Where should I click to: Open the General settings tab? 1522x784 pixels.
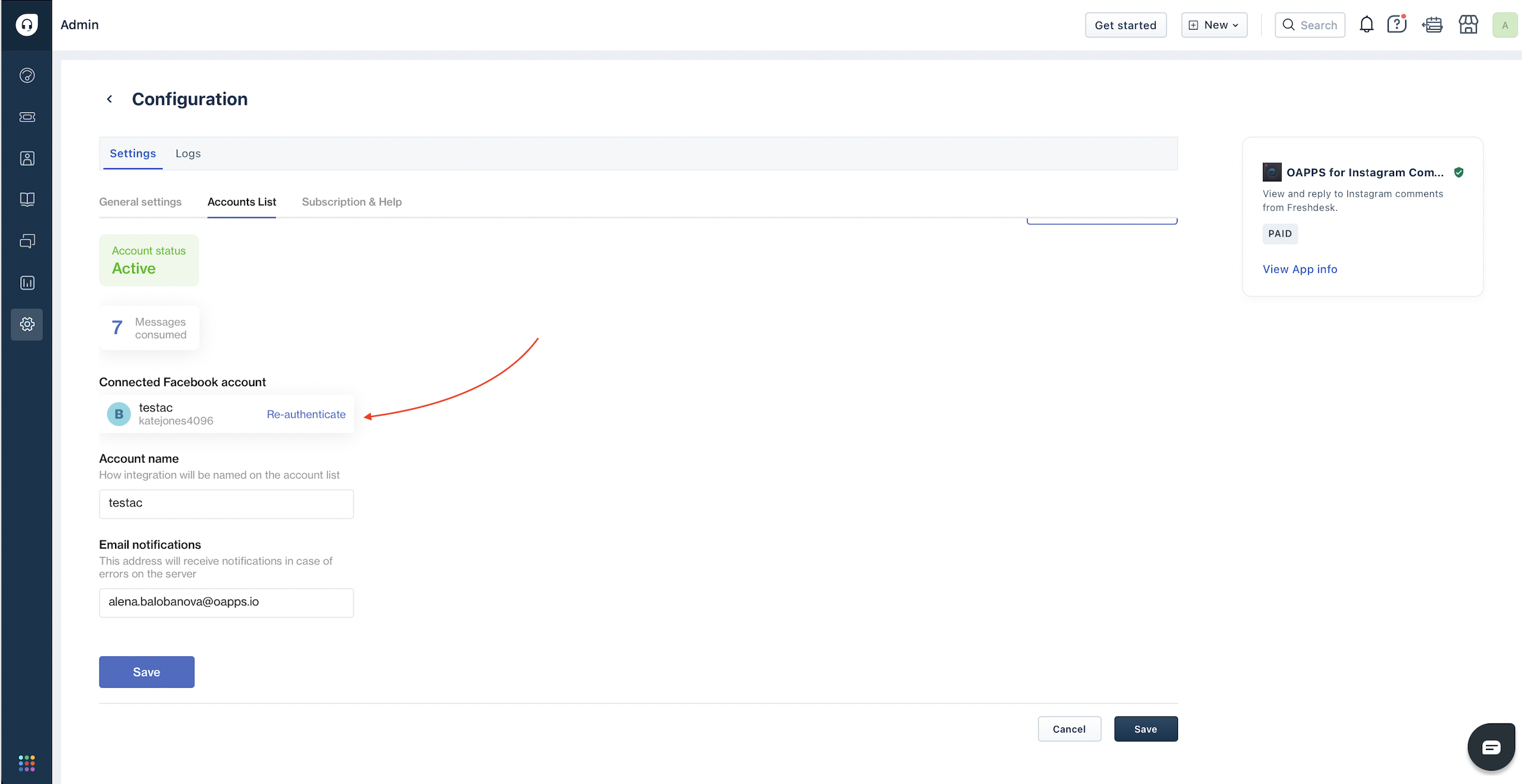140,202
